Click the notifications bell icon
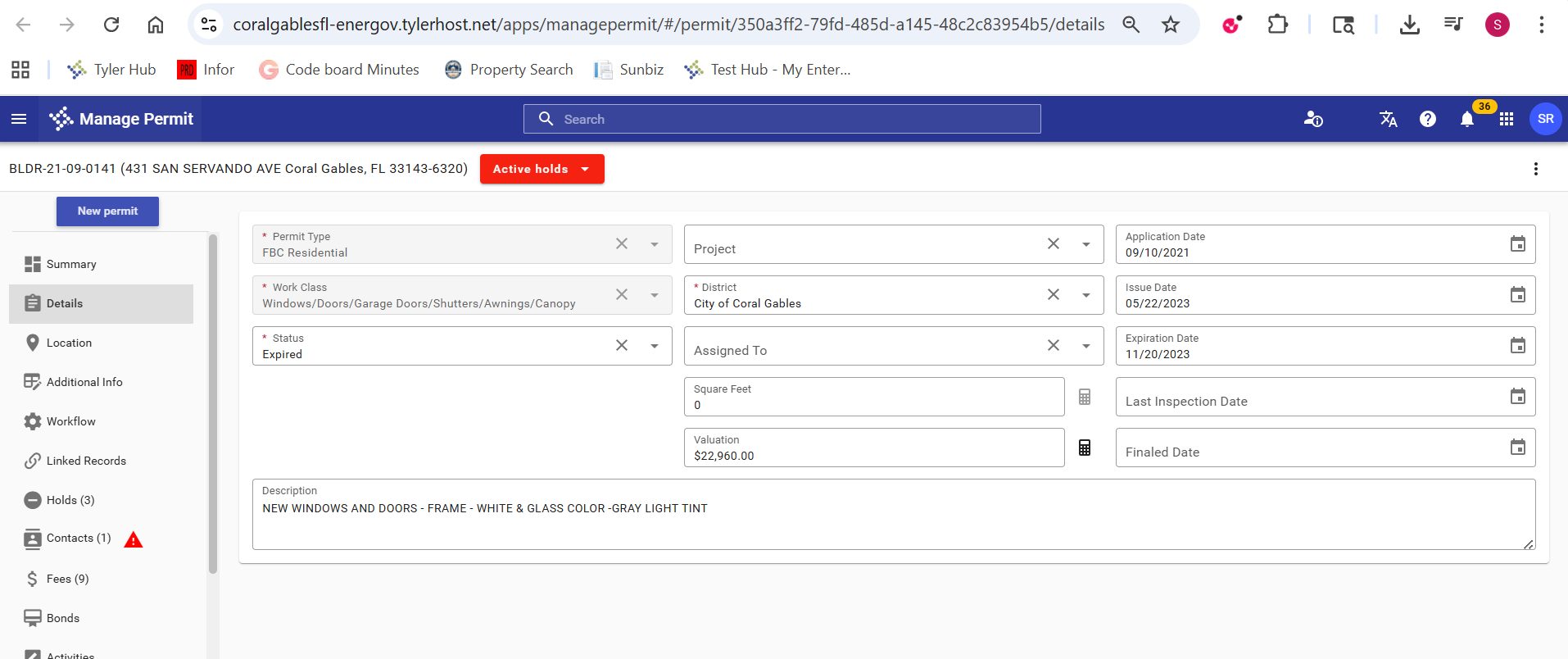Screen dimensions: 1568x659 1466,120
